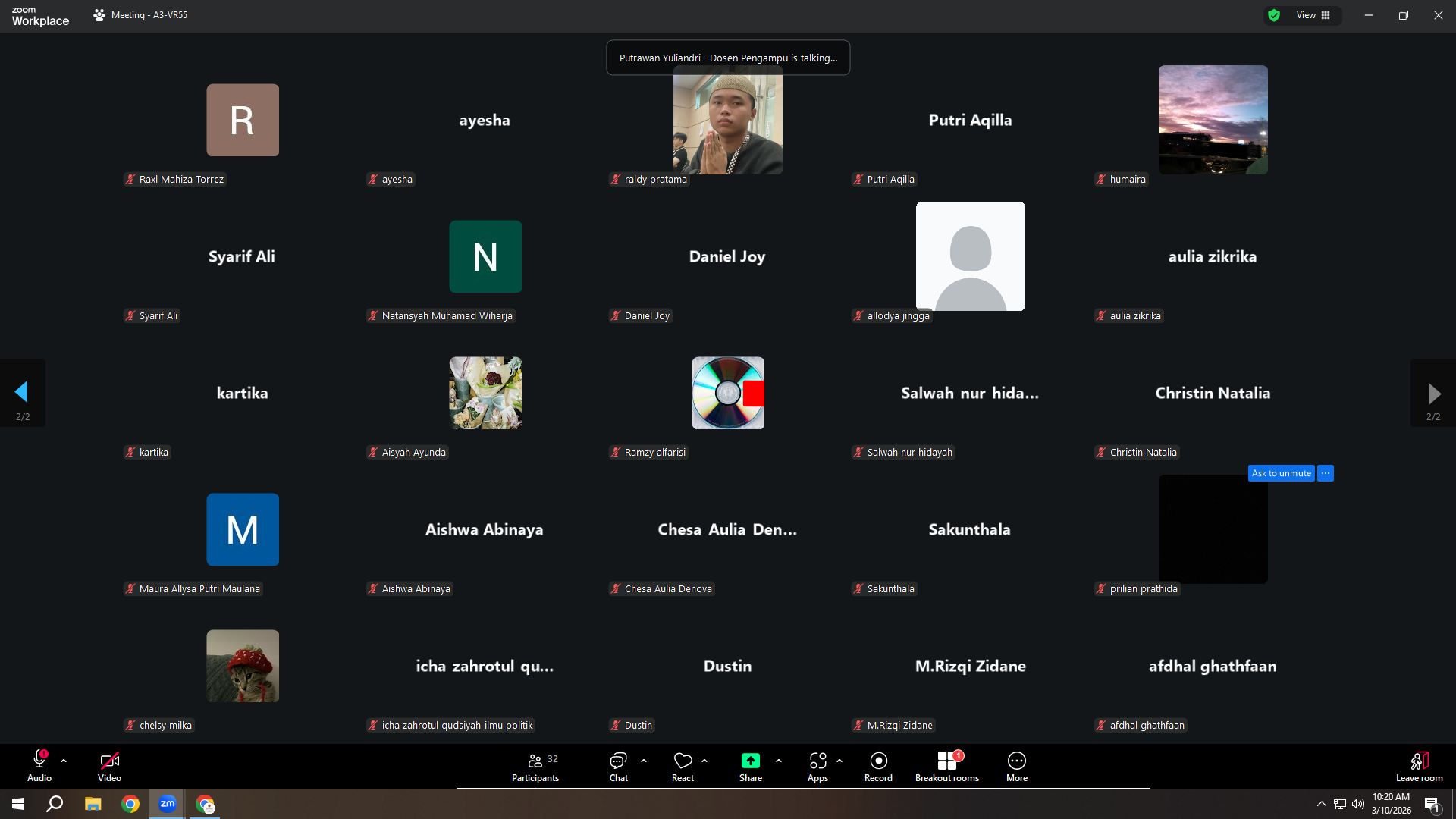Open the More options menu
Viewport: 1456px width, 819px height.
[1016, 767]
